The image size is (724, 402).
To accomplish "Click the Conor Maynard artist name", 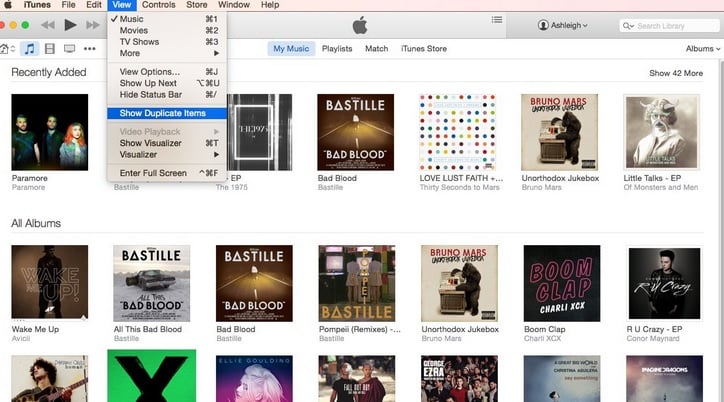I will click(653, 339).
